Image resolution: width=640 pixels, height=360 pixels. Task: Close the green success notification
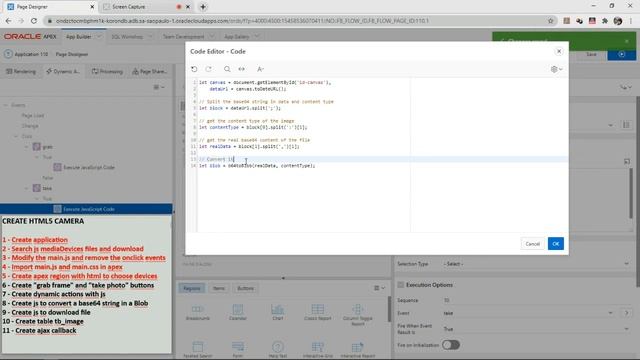pyautogui.click(x=627, y=41)
